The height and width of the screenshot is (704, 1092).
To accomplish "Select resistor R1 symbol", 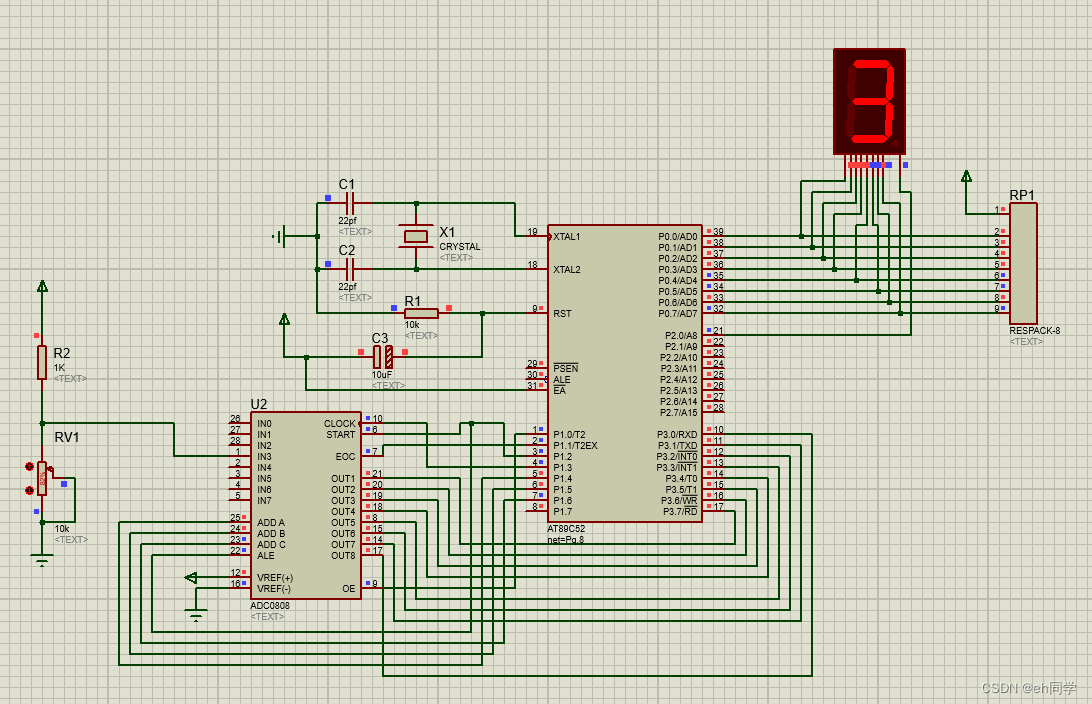I will pos(421,313).
